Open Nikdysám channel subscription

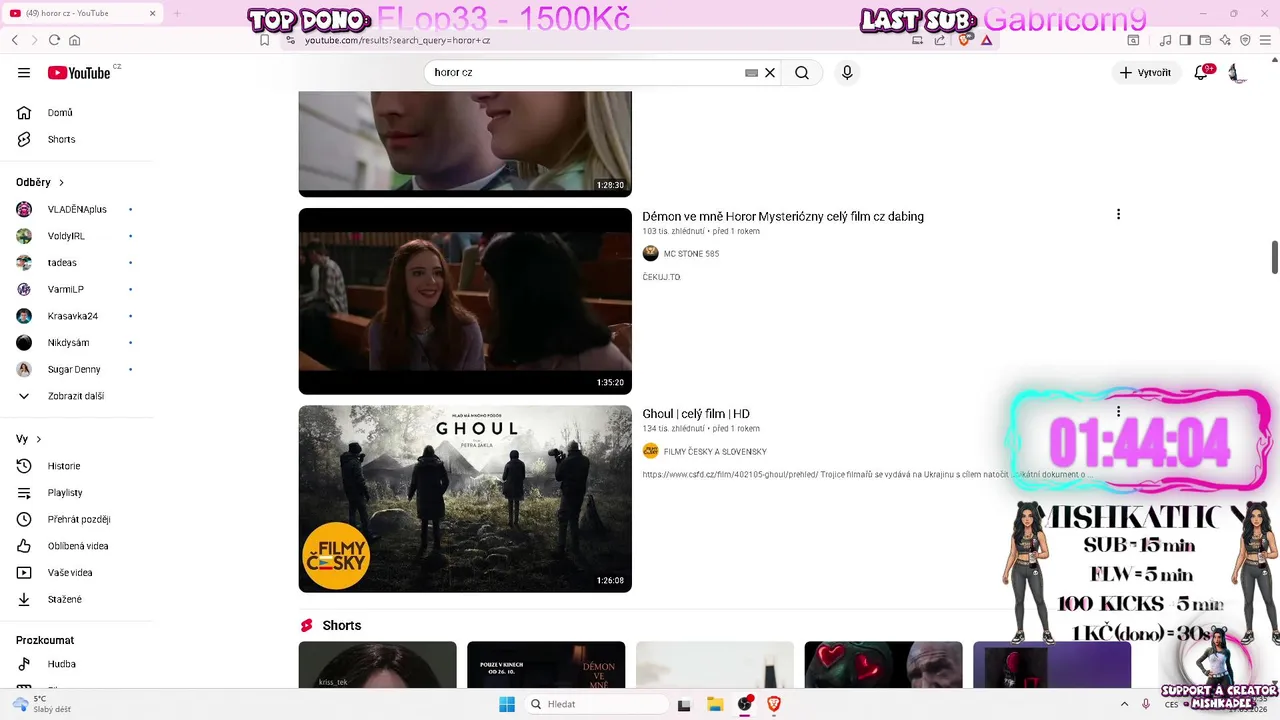click(76, 342)
